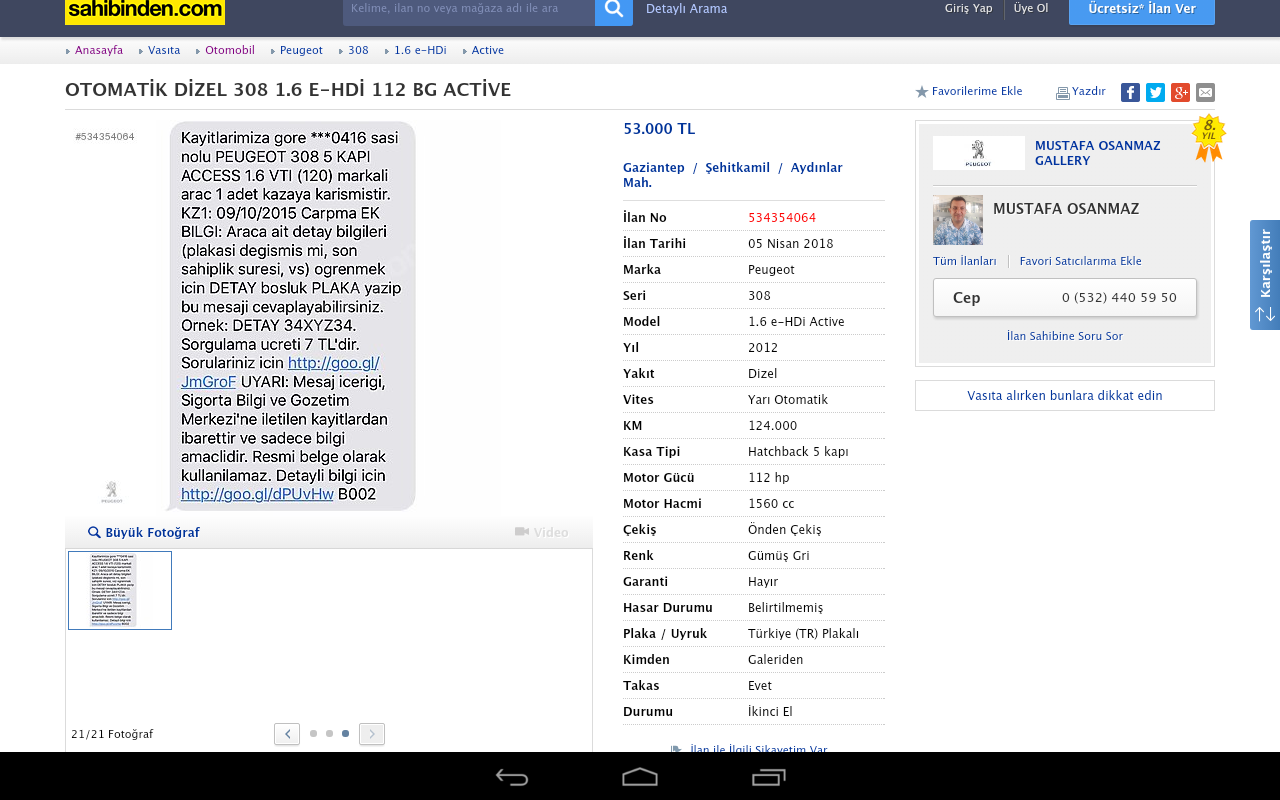Click Giriş Yap
The height and width of the screenshot is (800, 1280).
(x=969, y=8)
